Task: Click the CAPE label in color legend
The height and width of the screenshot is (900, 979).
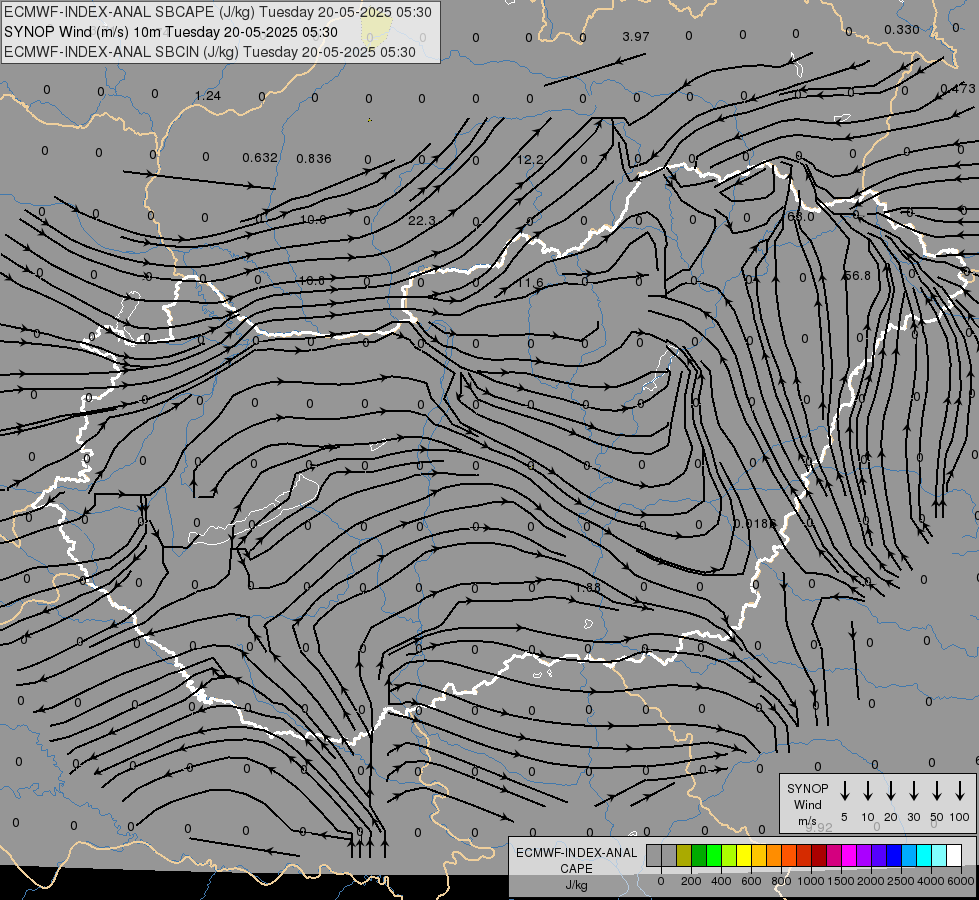Action: (576, 869)
